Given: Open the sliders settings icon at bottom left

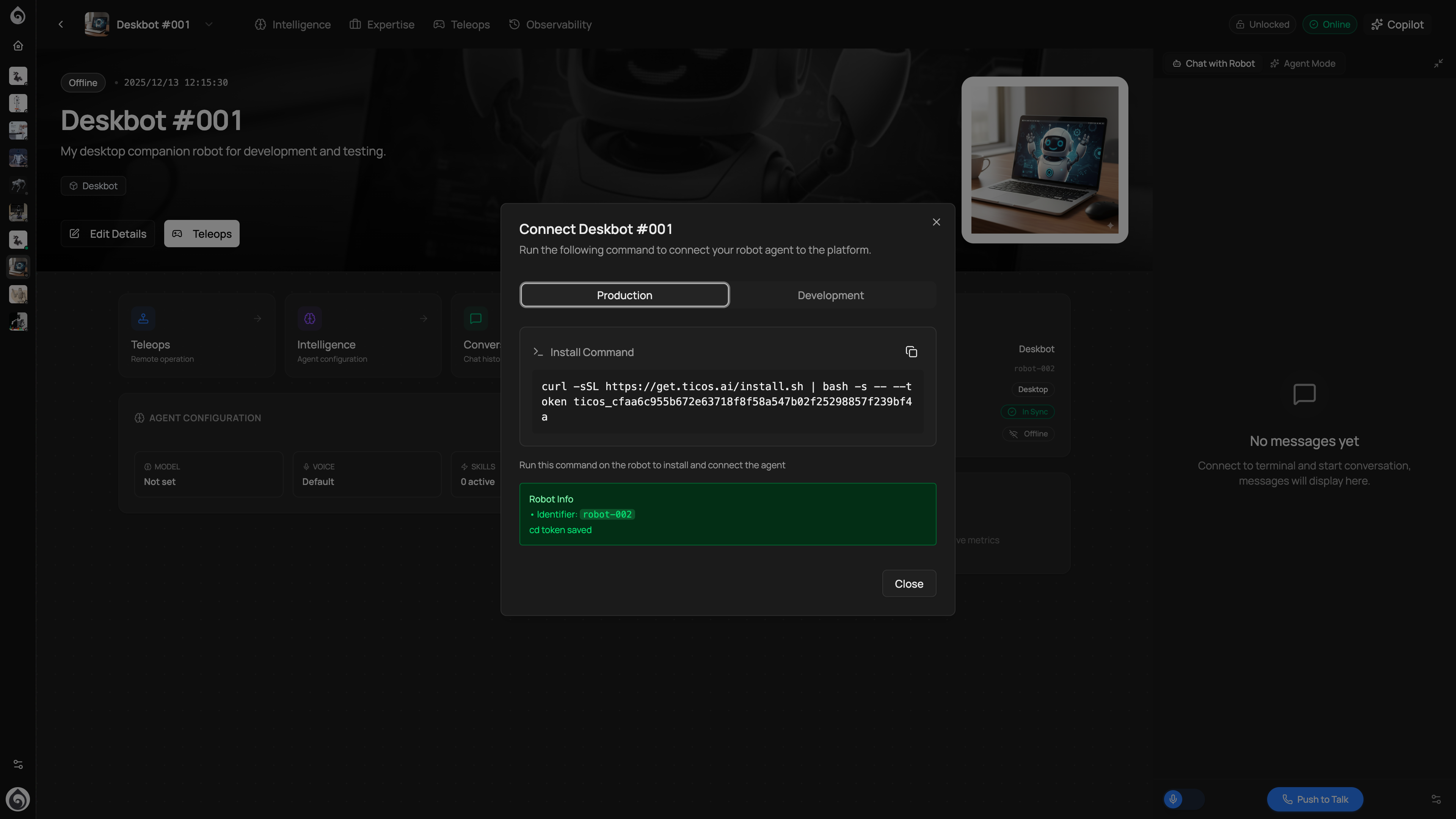Looking at the screenshot, I should (18, 764).
